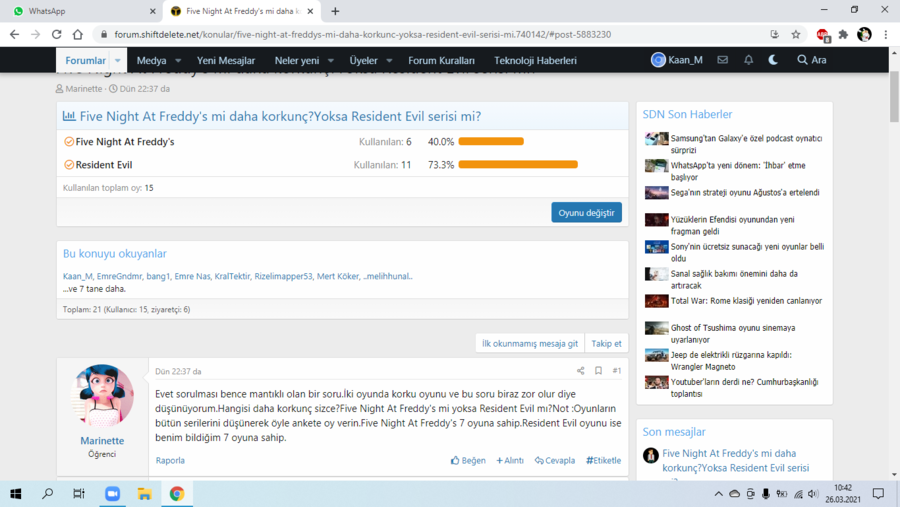Open the Bu konuyu okuyanlar heading
This screenshot has width=900, height=507.
pyautogui.click(x=115, y=253)
